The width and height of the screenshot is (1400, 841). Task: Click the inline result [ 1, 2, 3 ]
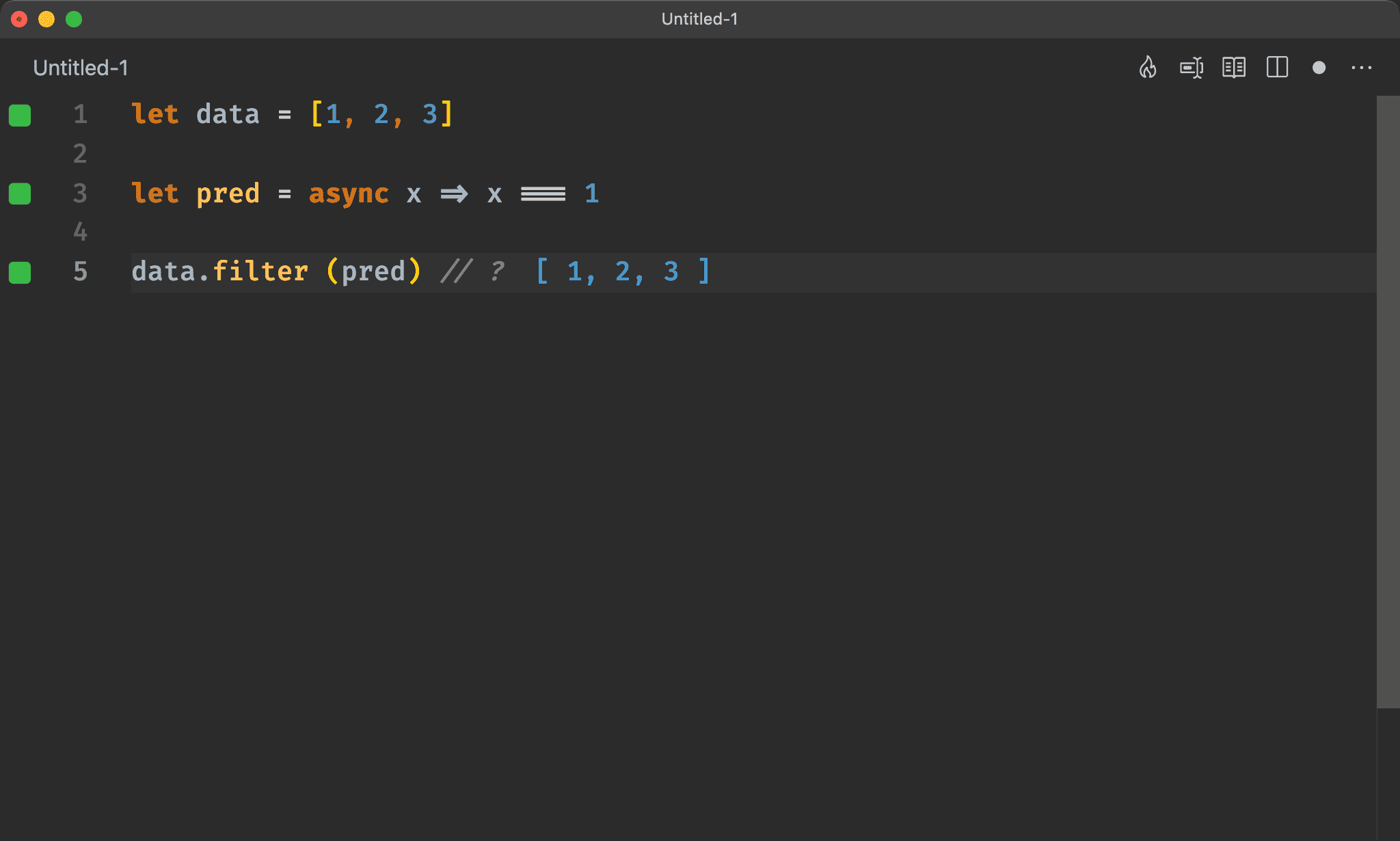623,272
